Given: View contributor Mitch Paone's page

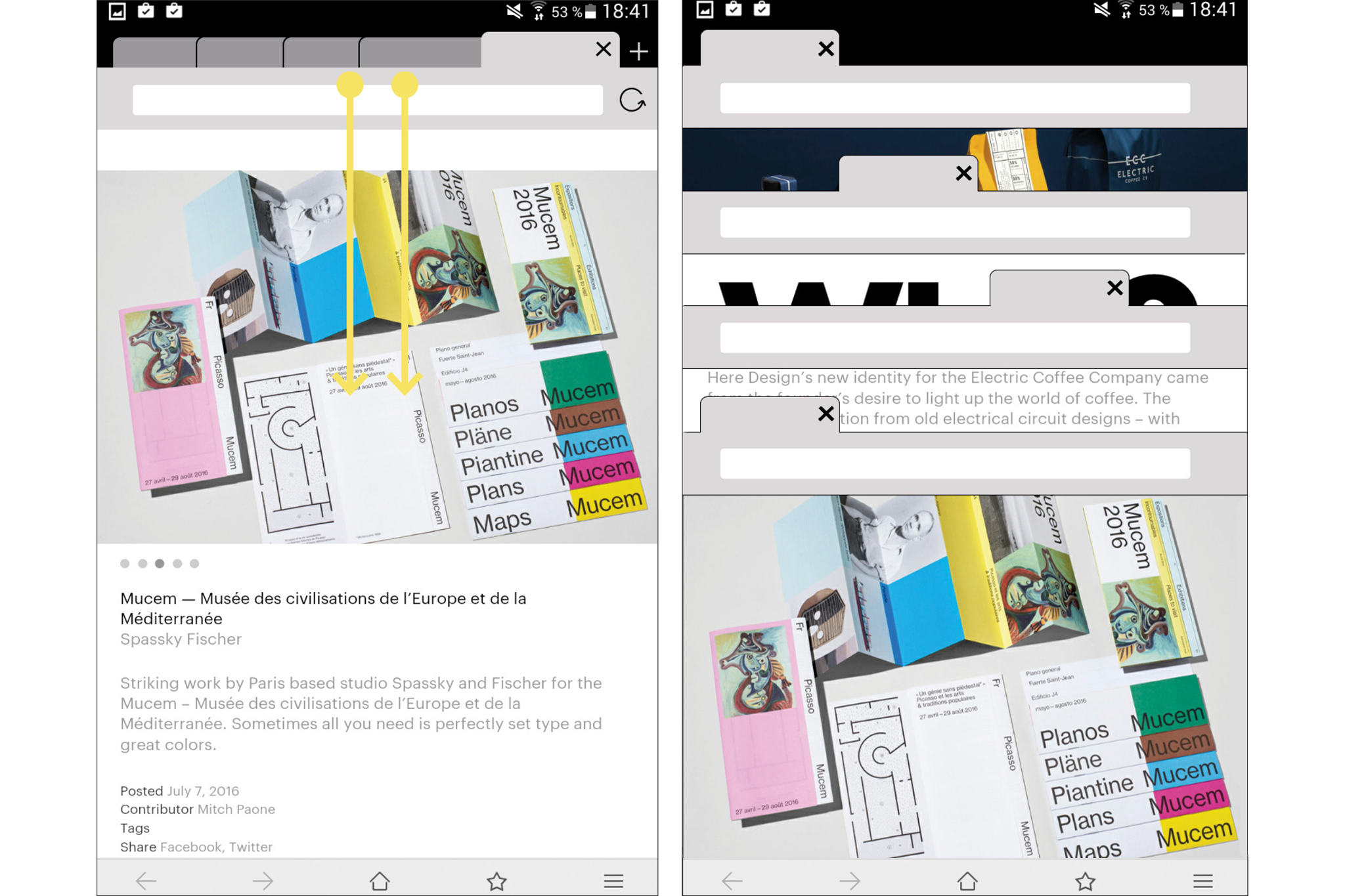Looking at the screenshot, I should coord(236,809).
